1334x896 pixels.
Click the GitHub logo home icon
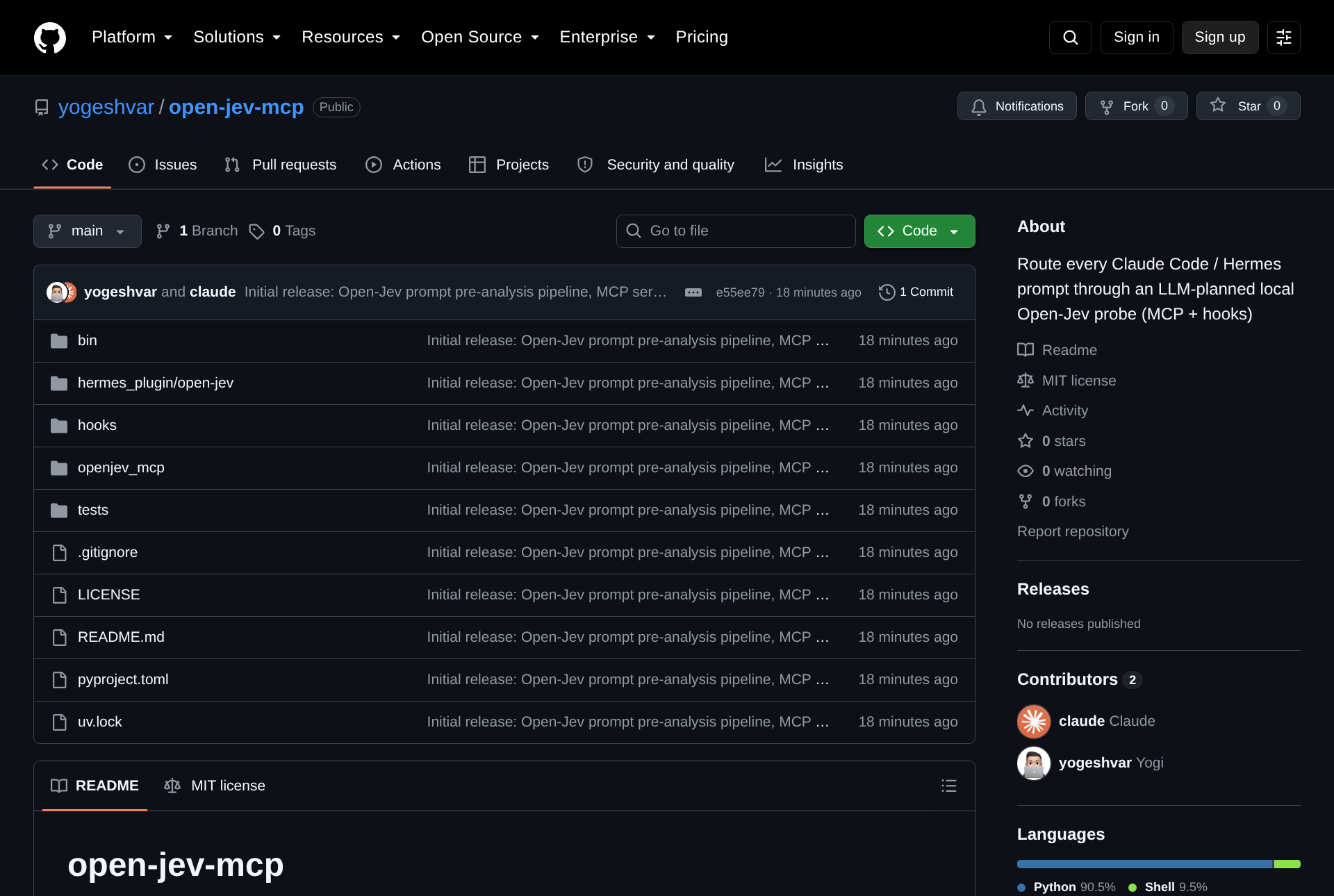50,38
